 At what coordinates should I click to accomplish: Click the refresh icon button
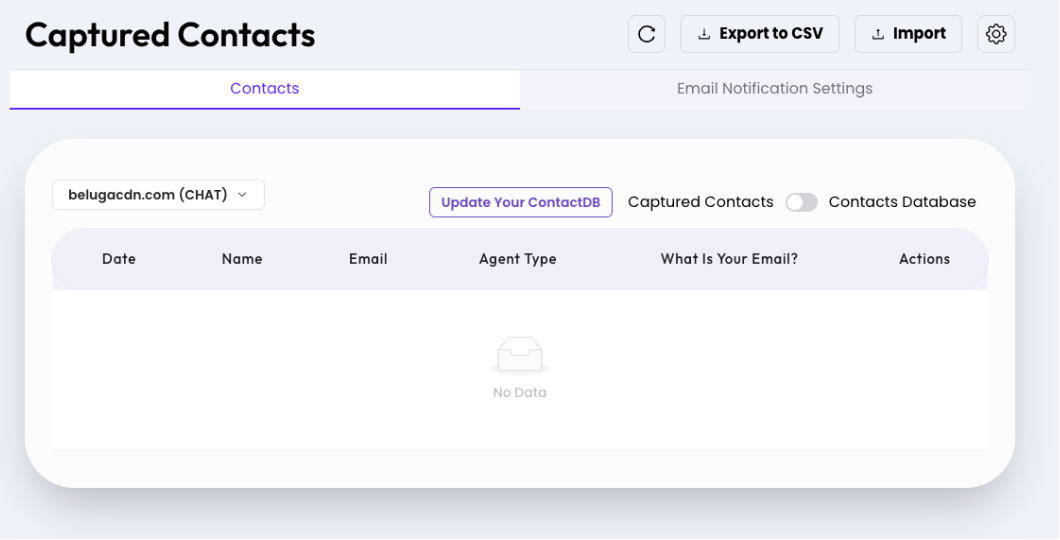tap(646, 34)
